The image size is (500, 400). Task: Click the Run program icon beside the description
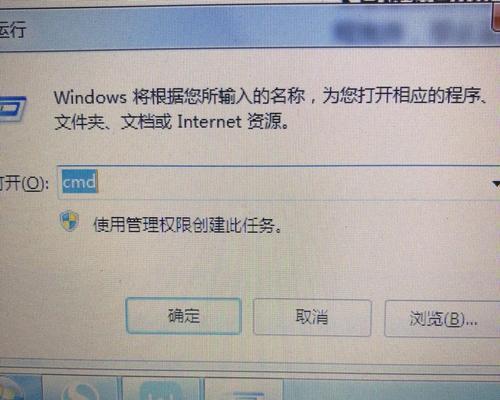[12, 109]
